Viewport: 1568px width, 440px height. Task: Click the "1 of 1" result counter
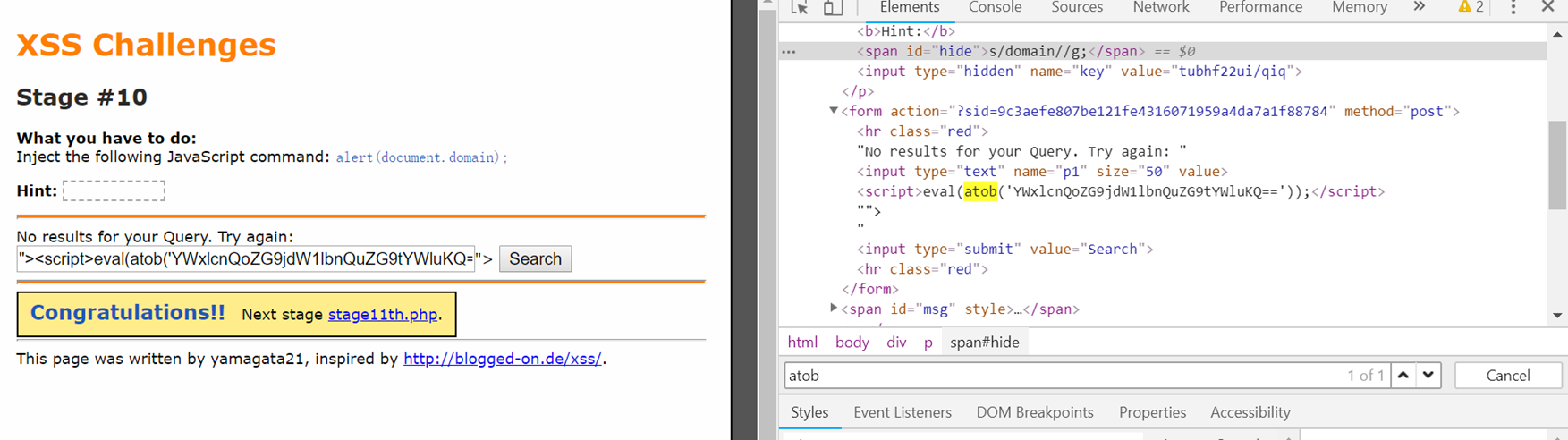tap(1366, 376)
